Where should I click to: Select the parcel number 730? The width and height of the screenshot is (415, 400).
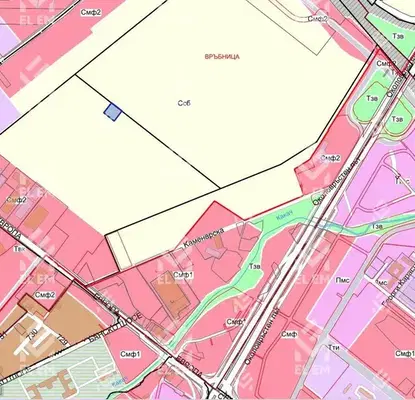(32, 333)
